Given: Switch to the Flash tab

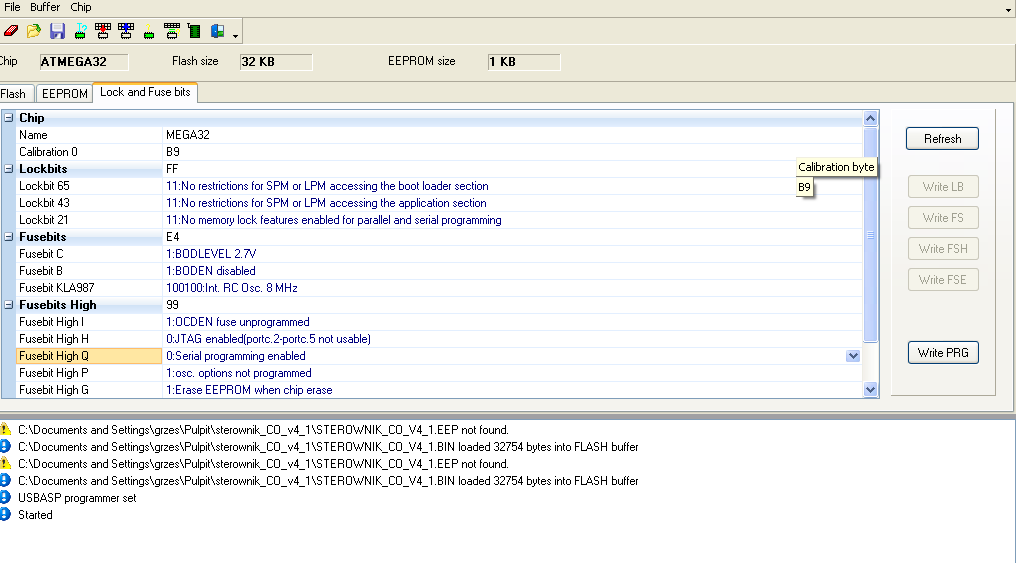Looking at the screenshot, I should [x=14, y=94].
